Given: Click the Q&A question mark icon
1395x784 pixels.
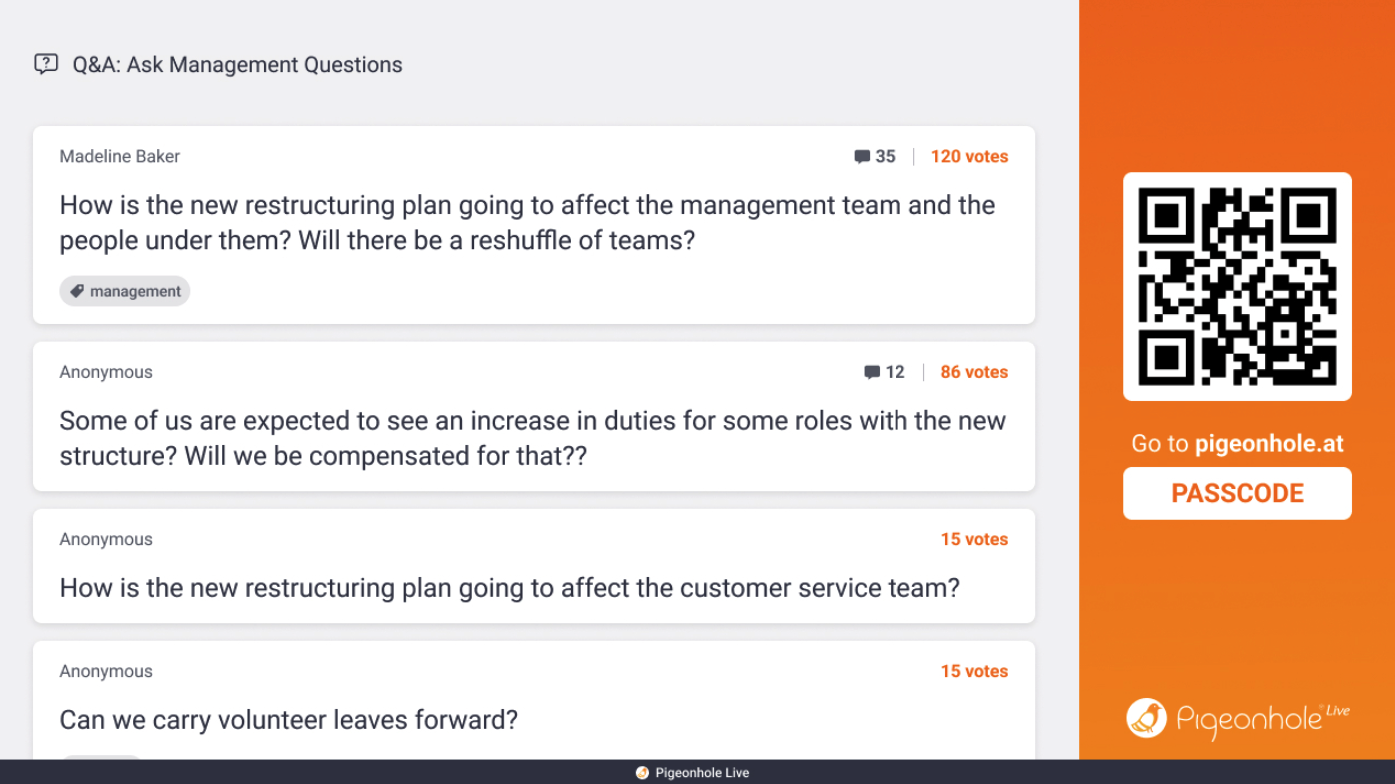Looking at the screenshot, I should [46, 65].
